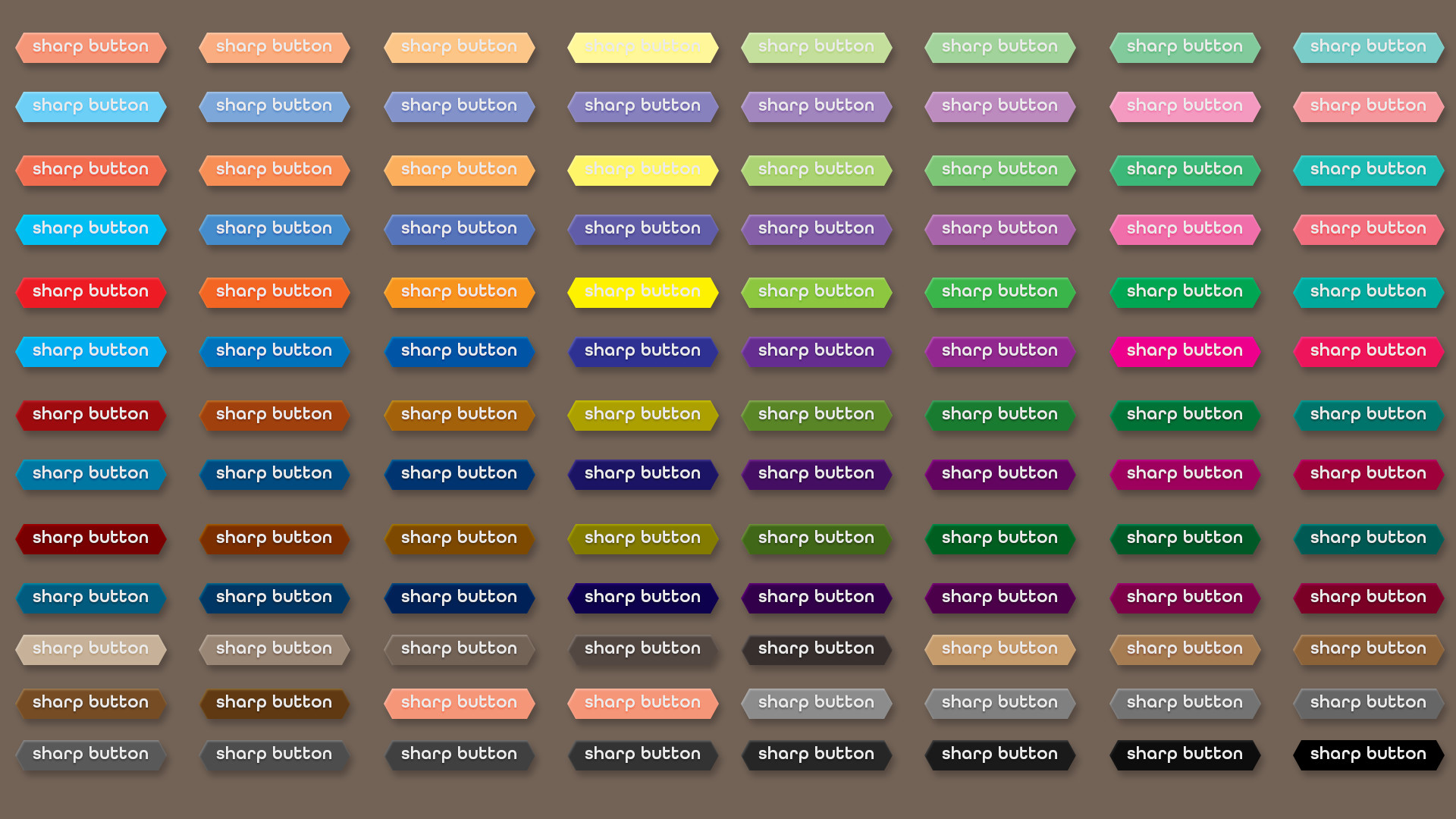
Task: Click the dark maroon button in first column
Action: pyautogui.click(x=90, y=538)
